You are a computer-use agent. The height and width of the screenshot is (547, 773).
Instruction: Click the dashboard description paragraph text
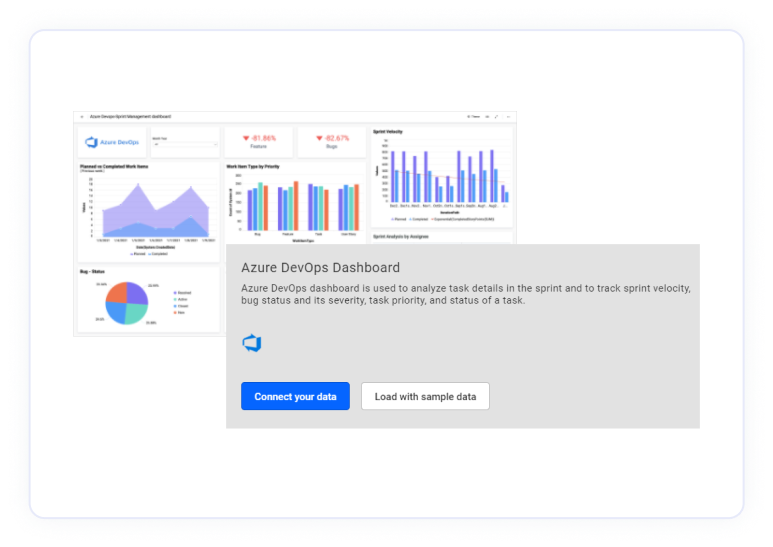[x=466, y=294]
